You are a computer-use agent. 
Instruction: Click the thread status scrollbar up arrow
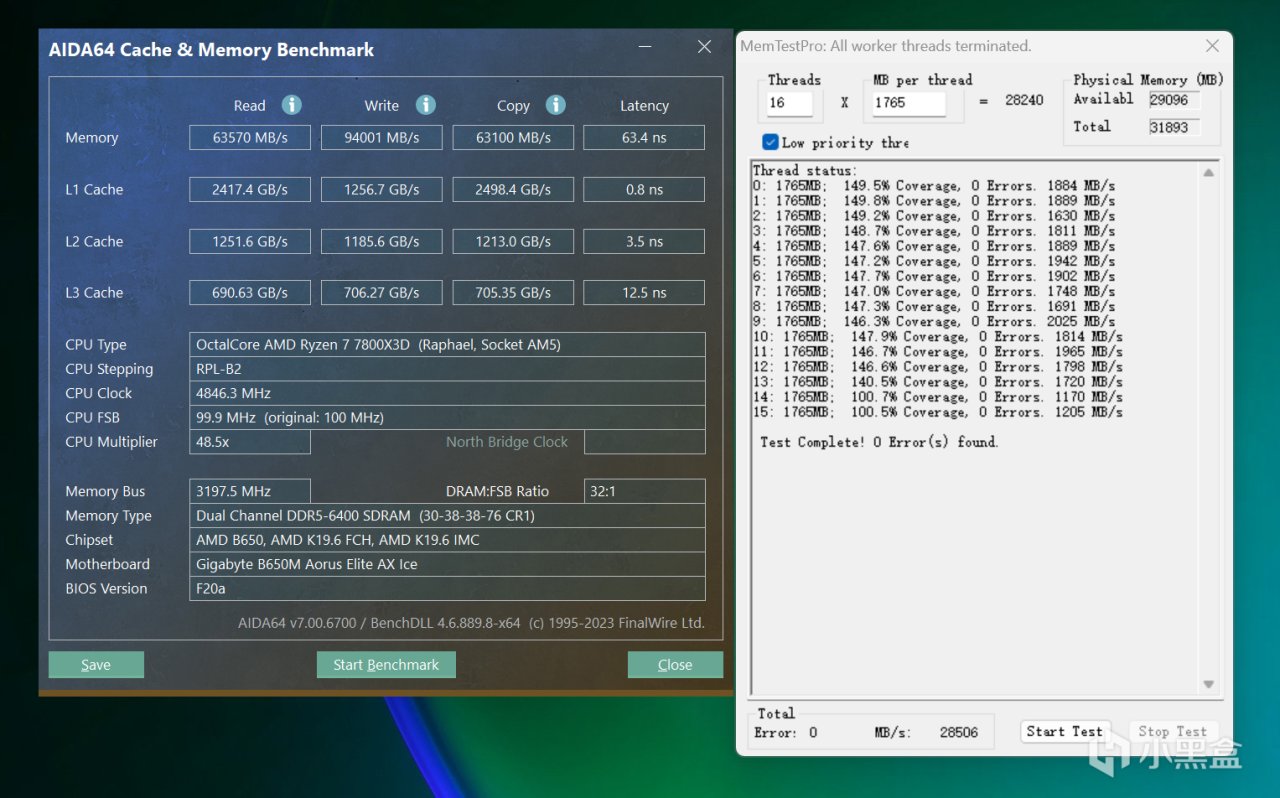(1208, 173)
